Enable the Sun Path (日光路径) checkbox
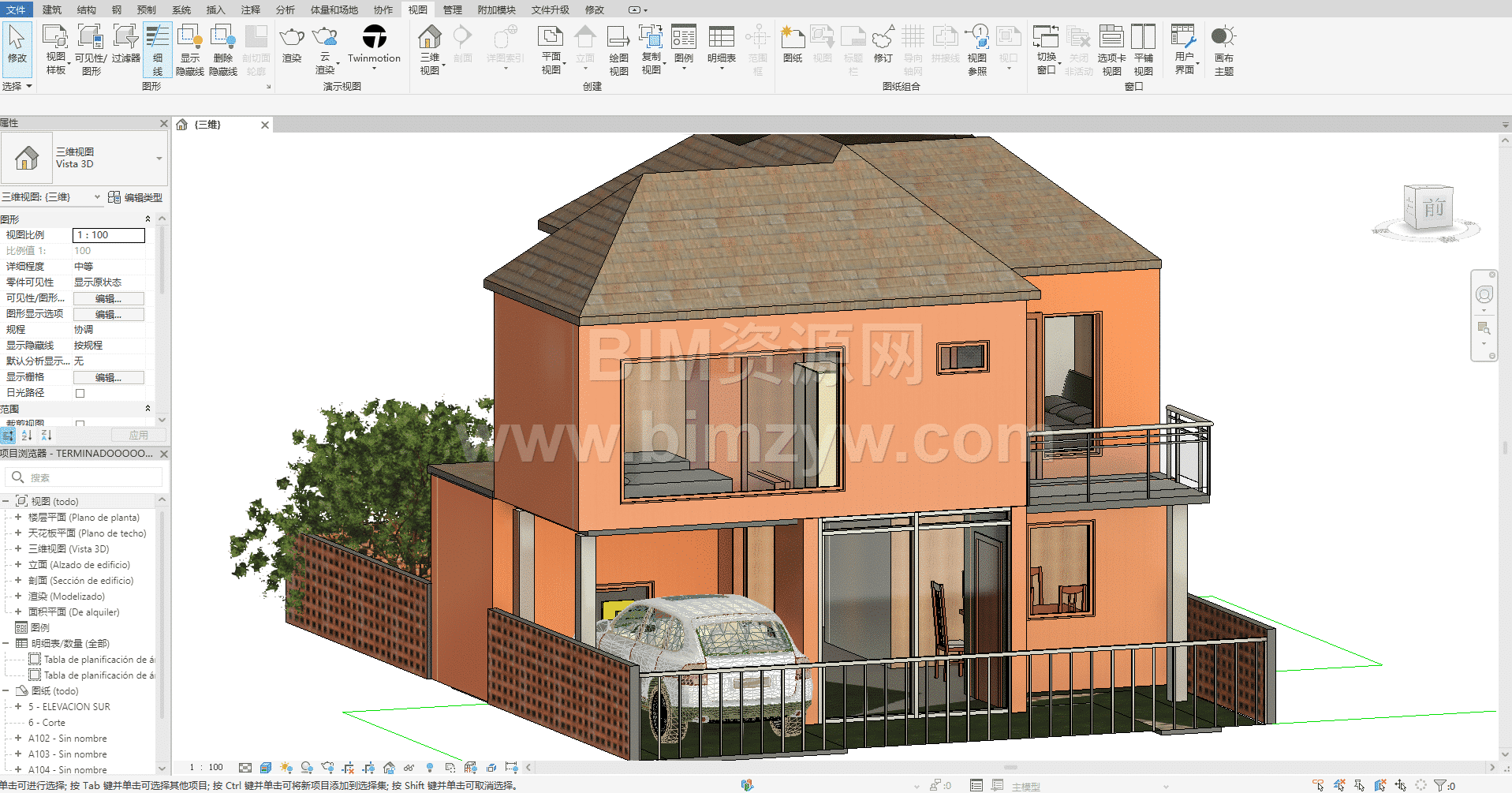 tap(80, 393)
